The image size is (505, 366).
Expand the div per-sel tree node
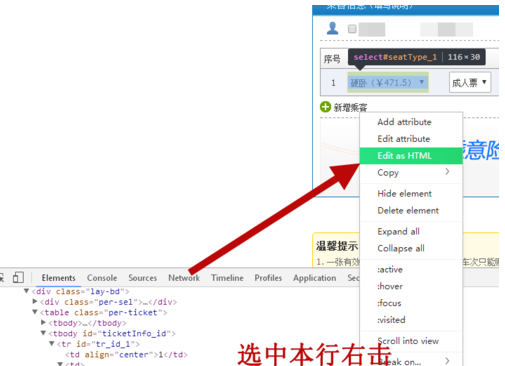click(x=35, y=301)
